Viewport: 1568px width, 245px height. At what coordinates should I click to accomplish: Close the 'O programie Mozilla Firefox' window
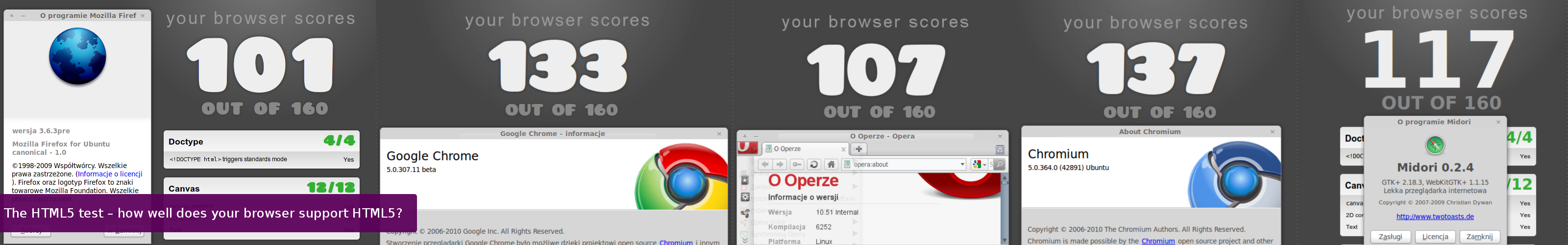point(143,16)
